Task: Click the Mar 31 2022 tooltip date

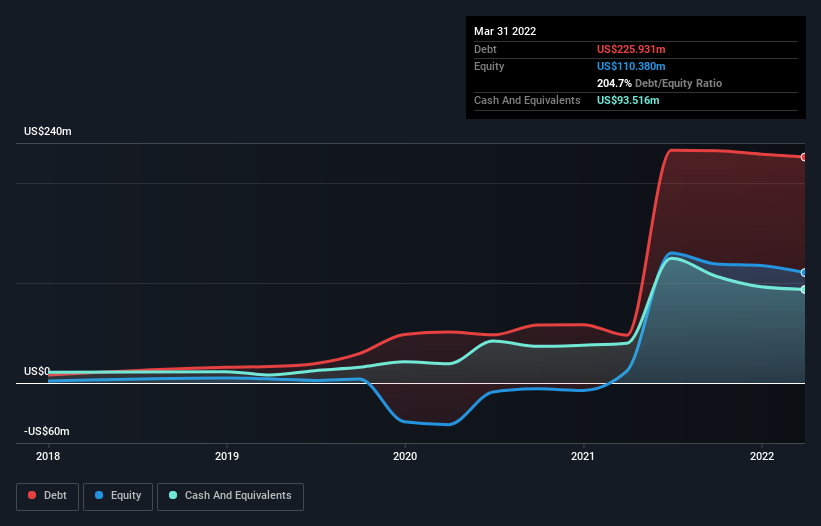Action: click(x=505, y=31)
